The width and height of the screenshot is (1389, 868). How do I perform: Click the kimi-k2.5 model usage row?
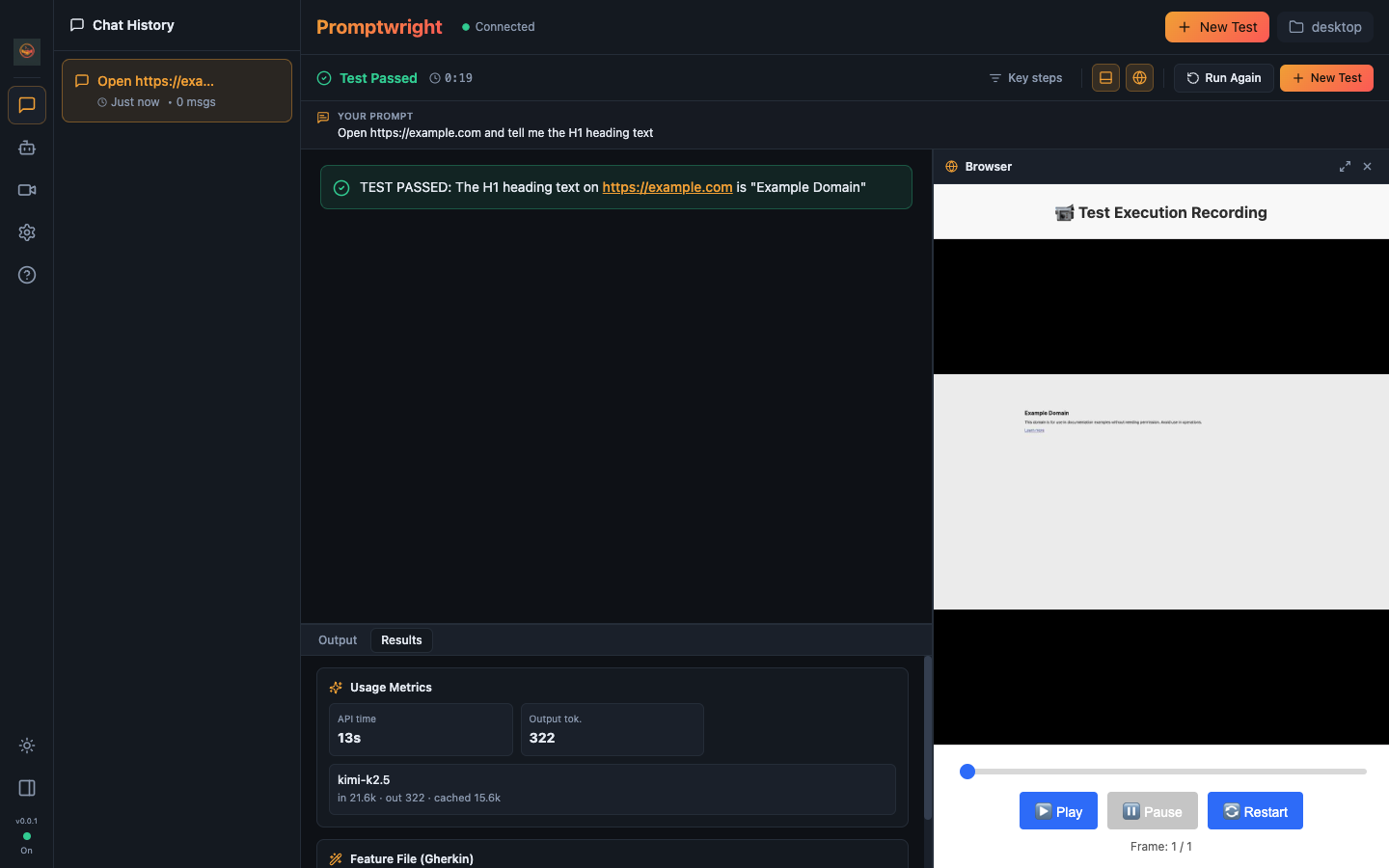(x=612, y=789)
